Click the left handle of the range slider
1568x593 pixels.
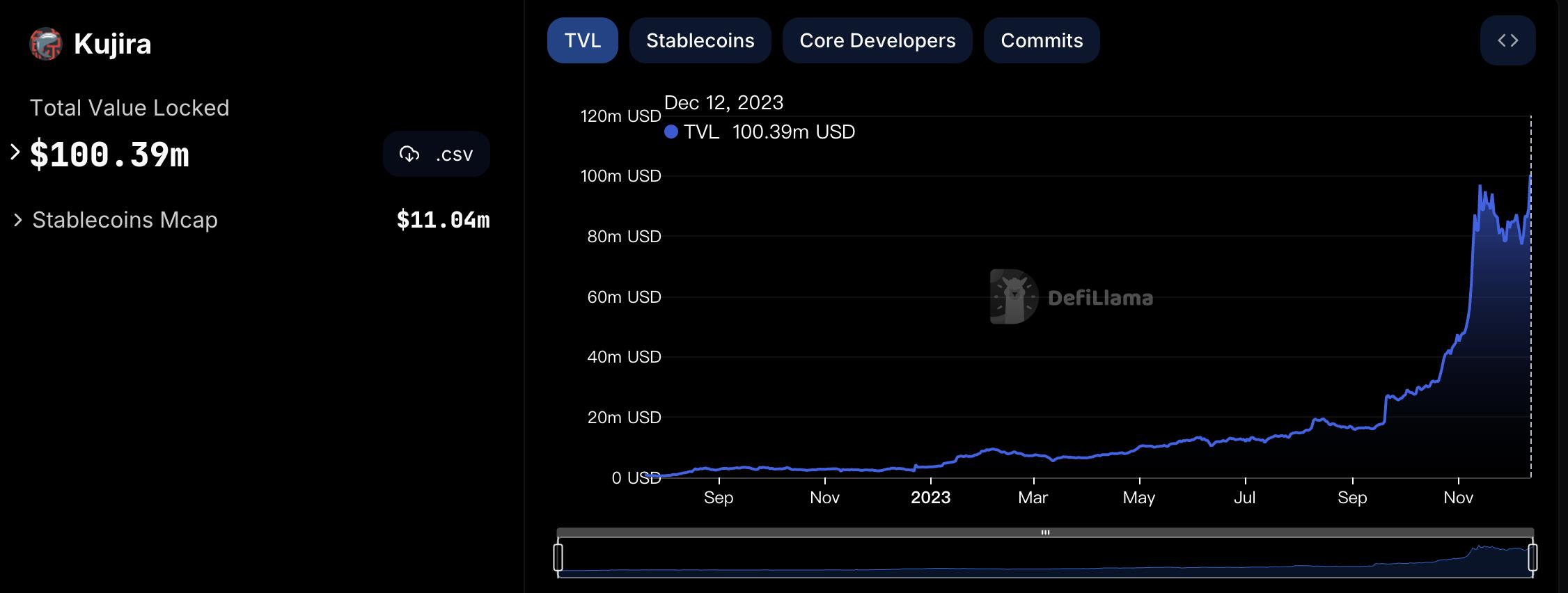(558, 558)
